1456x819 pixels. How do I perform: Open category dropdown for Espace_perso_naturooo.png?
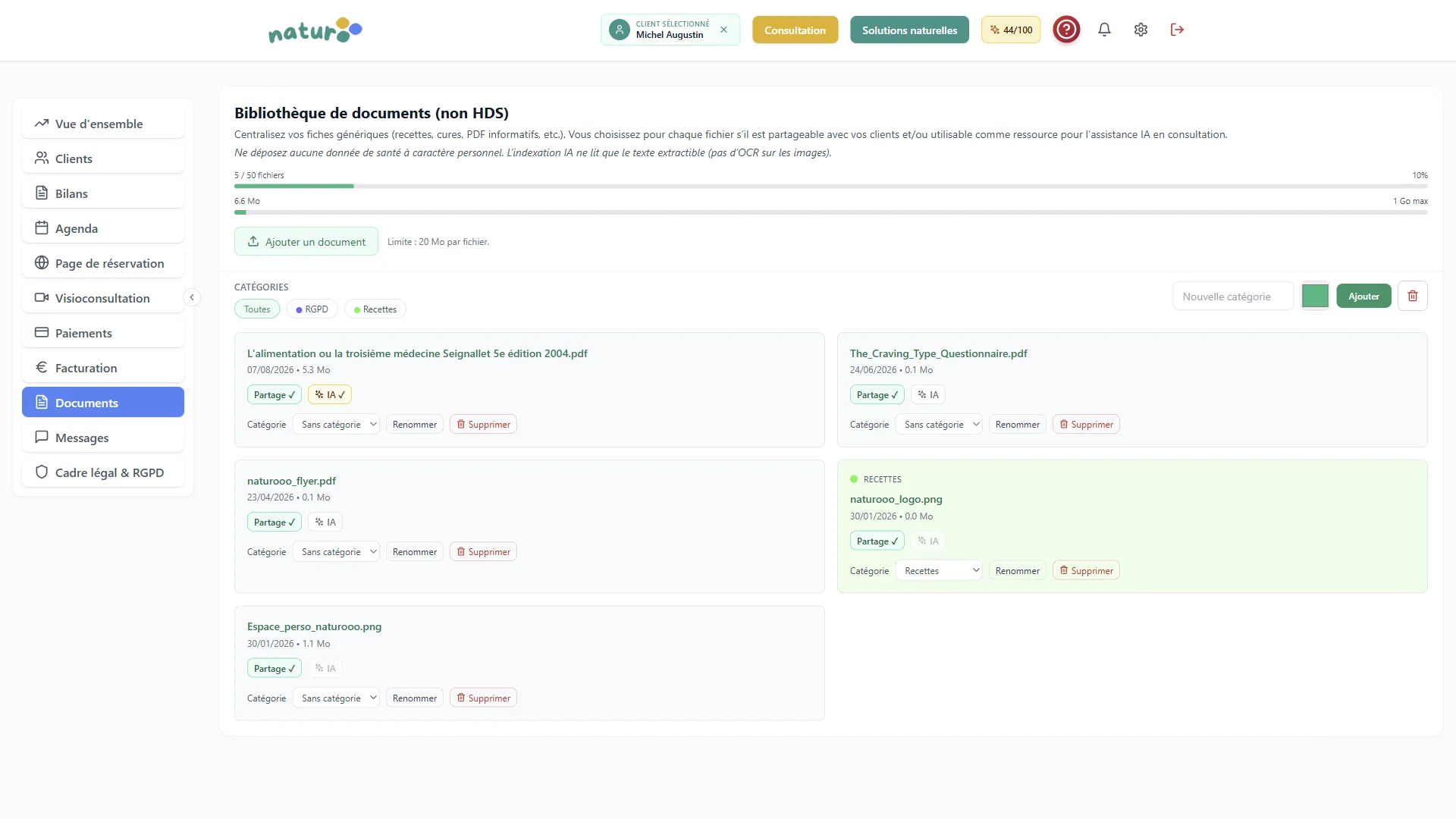pos(336,698)
